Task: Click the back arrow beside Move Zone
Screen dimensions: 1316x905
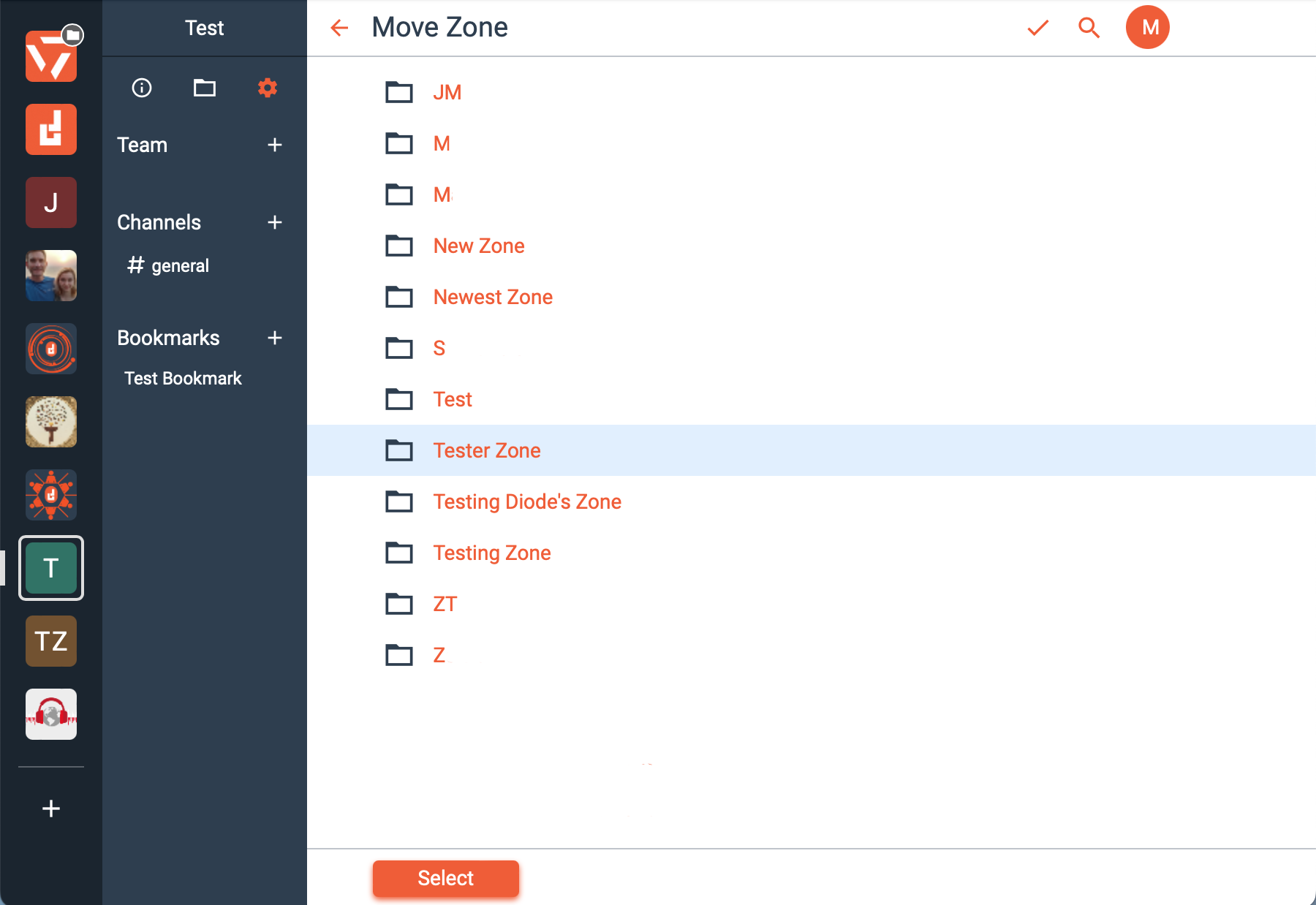Action: 339,28
